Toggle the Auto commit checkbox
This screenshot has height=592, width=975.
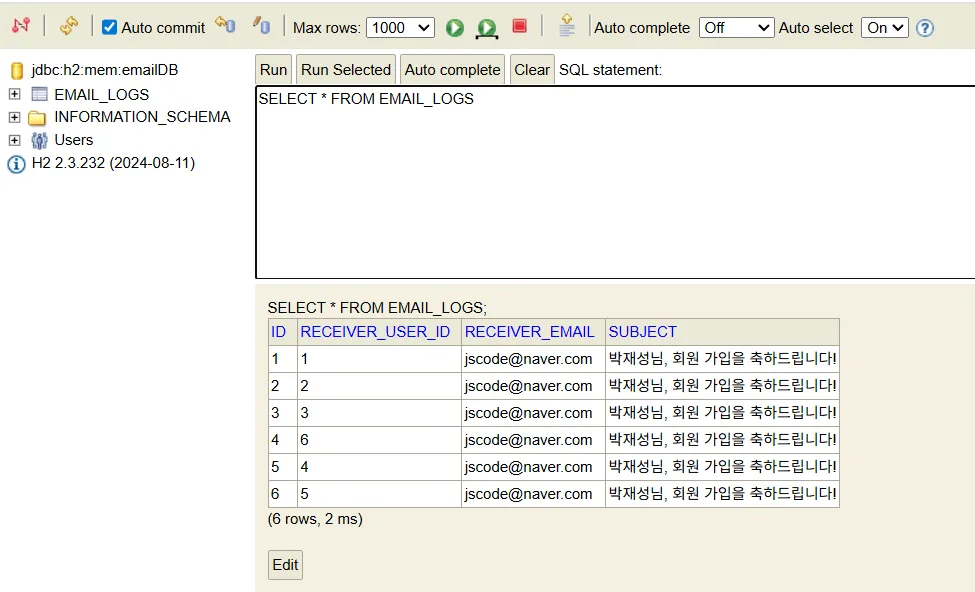point(109,27)
